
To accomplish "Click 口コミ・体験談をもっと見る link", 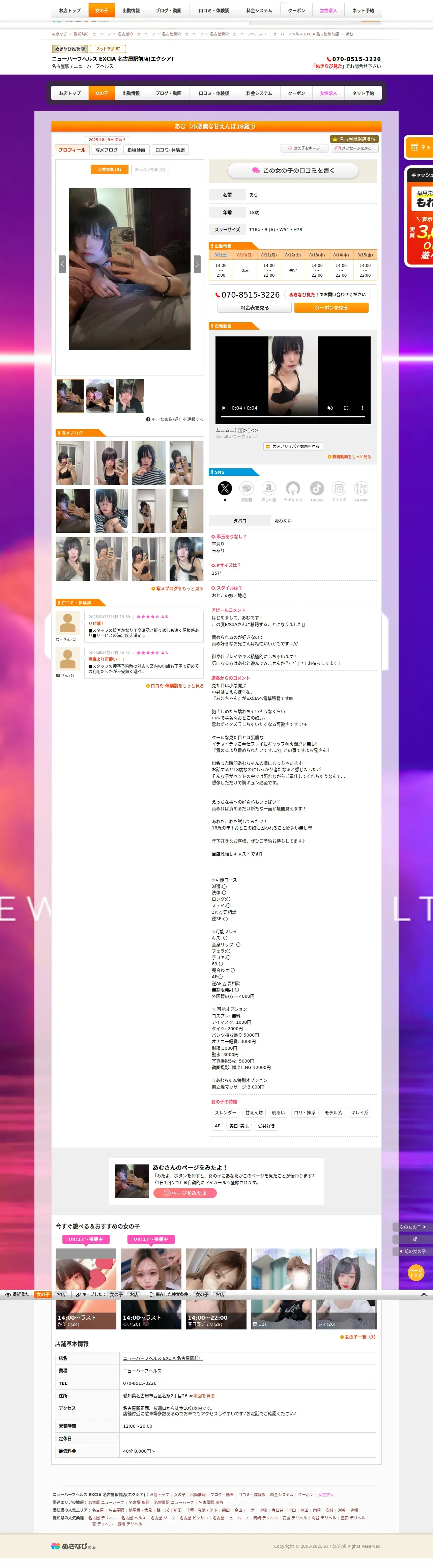I will [175, 685].
